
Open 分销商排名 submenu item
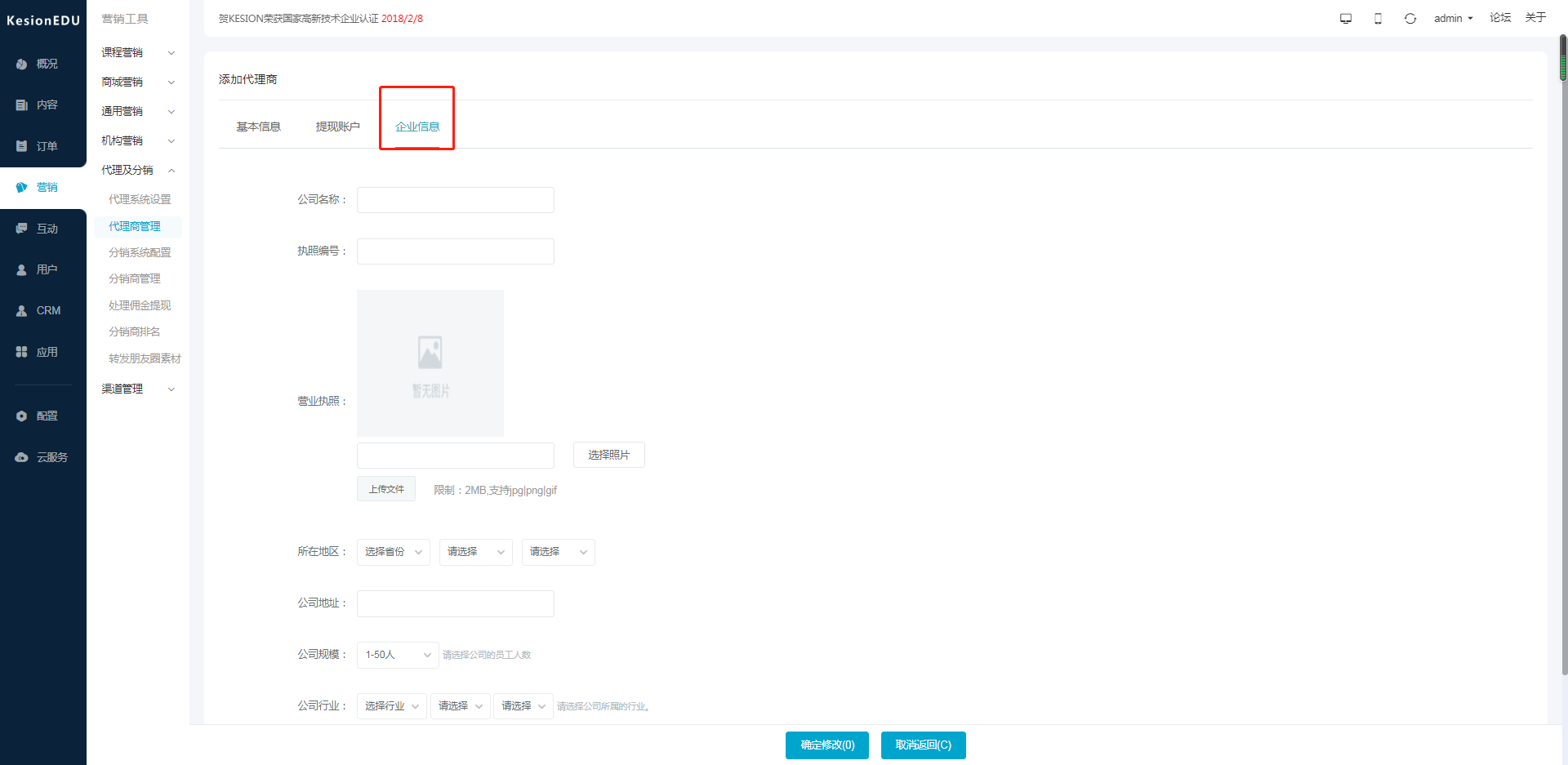point(135,331)
